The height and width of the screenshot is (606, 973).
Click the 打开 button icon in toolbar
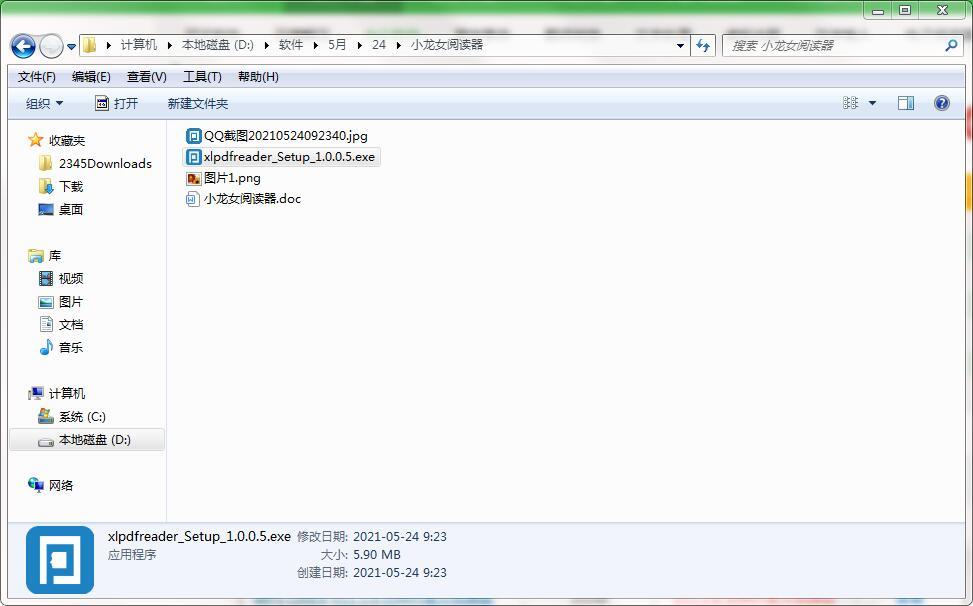pos(102,103)
